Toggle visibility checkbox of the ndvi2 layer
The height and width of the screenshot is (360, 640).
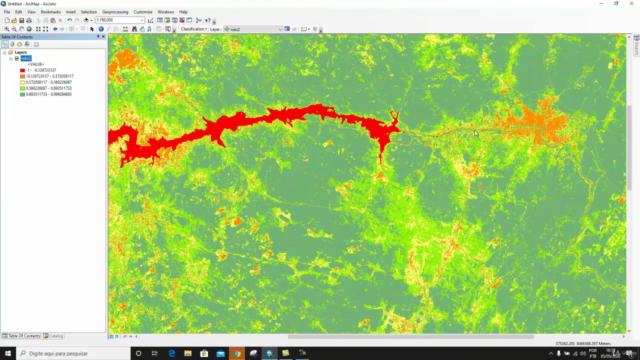pyautogui.click(x=17, y=58)
